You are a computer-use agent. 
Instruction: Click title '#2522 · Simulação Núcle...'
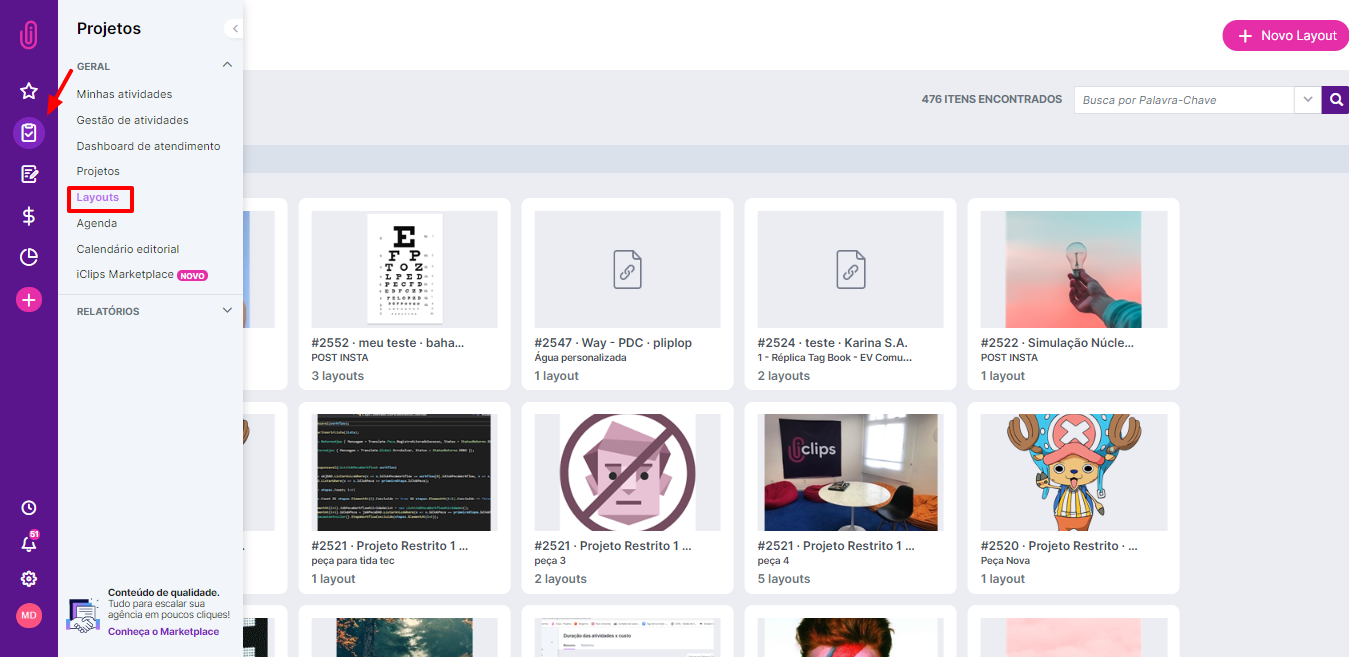pos(1058,343)
